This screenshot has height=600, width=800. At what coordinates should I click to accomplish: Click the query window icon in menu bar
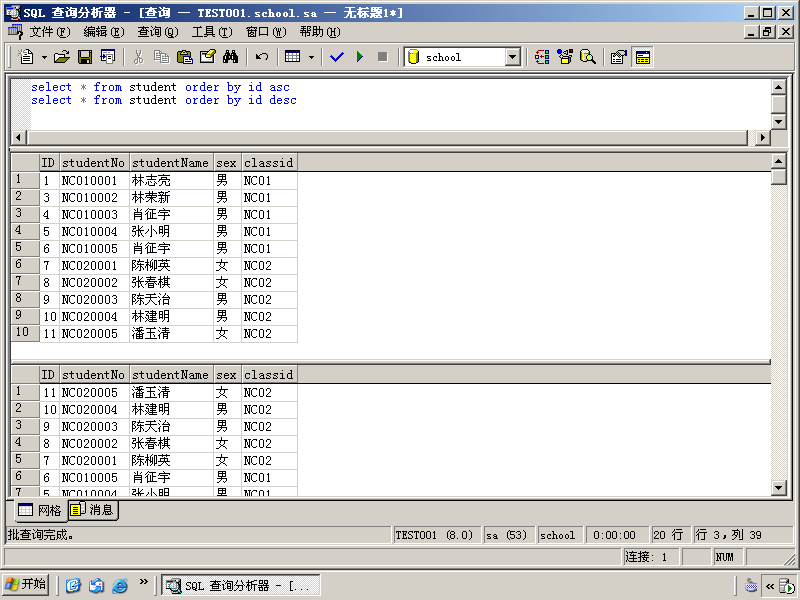[15, 32]
